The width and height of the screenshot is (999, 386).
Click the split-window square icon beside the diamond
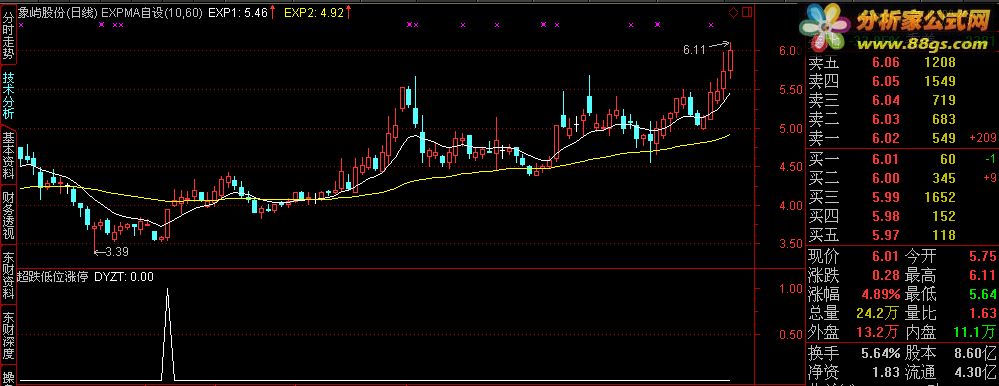[x=747, y=12]
